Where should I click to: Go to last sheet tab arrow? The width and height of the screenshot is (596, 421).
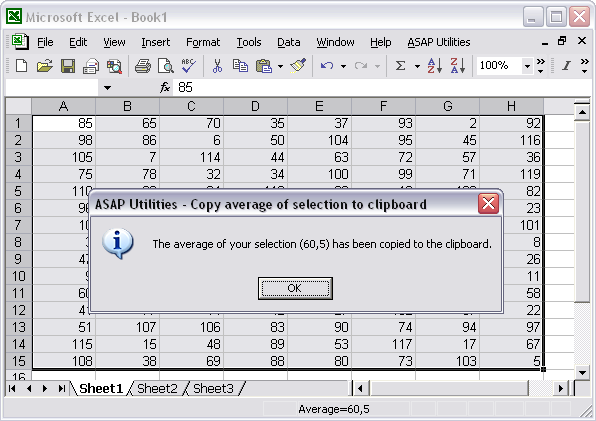pyautogui.click(x=62, y=389)
